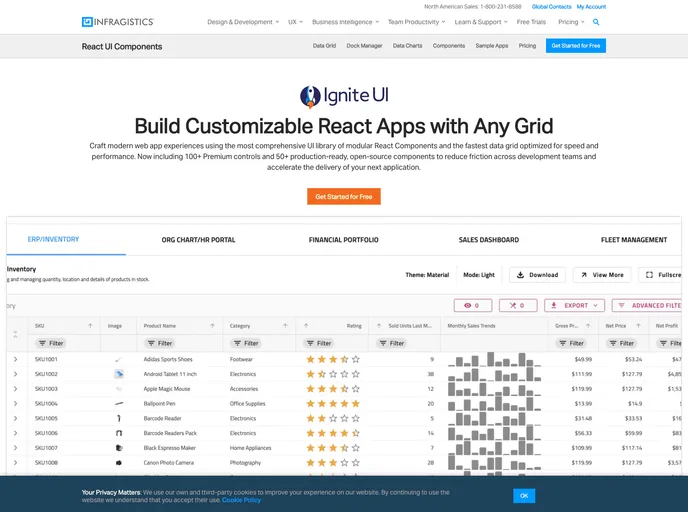Viewport: 688px width, 512px height.
Task: Click the Download button in the inventory toolbar
Action: point(537,275)
